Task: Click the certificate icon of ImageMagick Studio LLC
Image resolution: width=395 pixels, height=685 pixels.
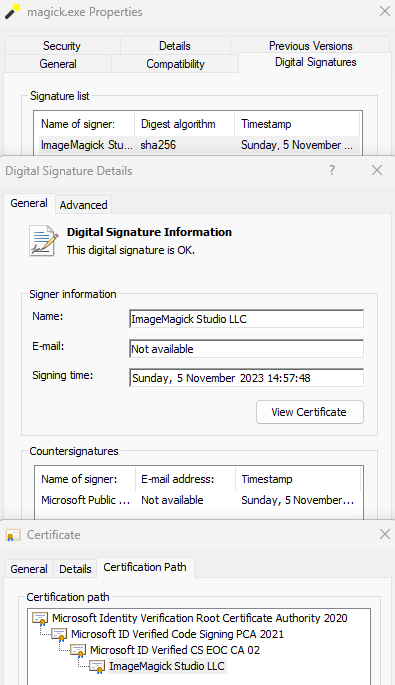Action: [97, 667]
